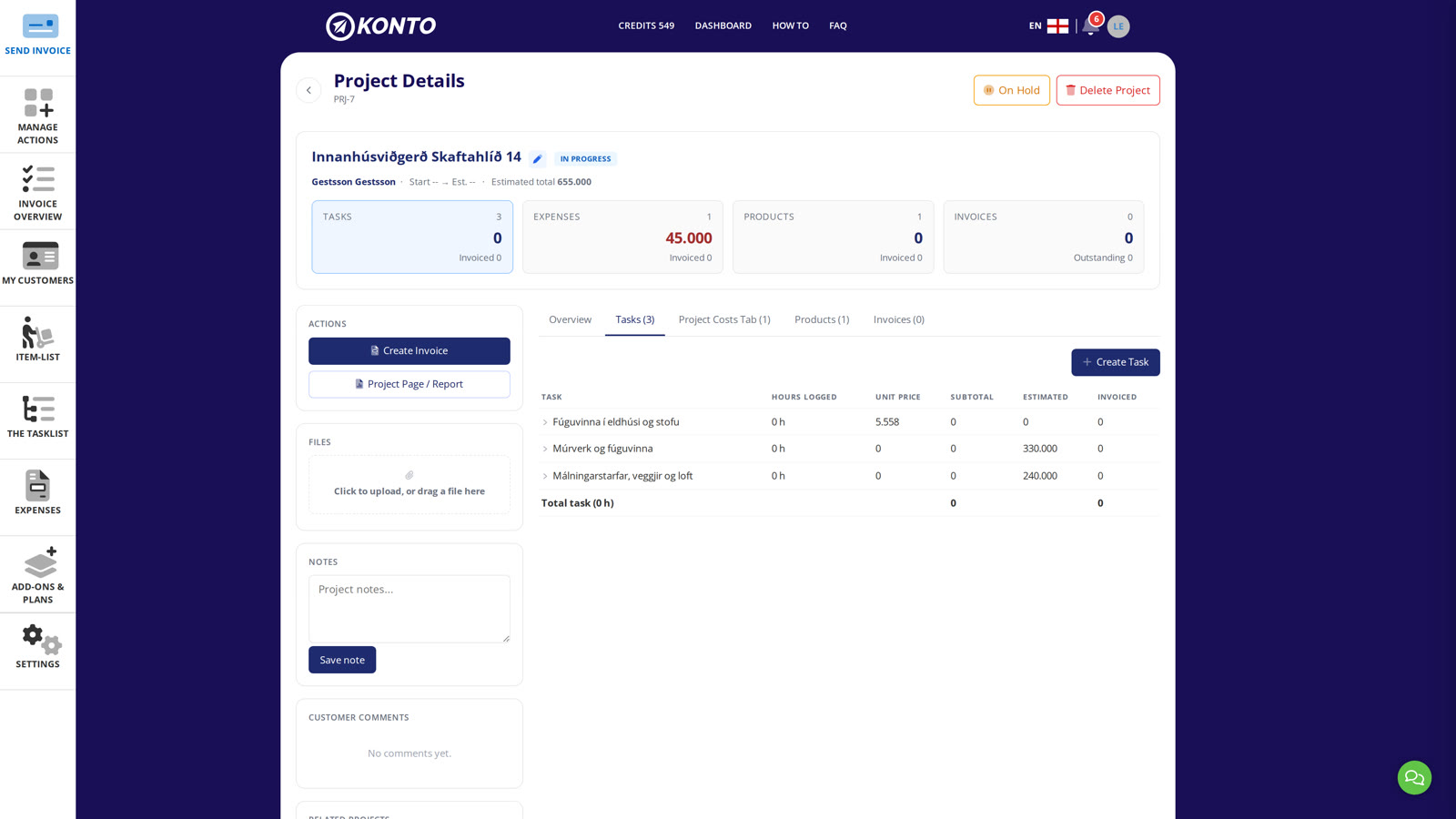Viewport: 1456px width, 819px height.
Task: Open notifications bell icon
Action: coord(1090,25)
